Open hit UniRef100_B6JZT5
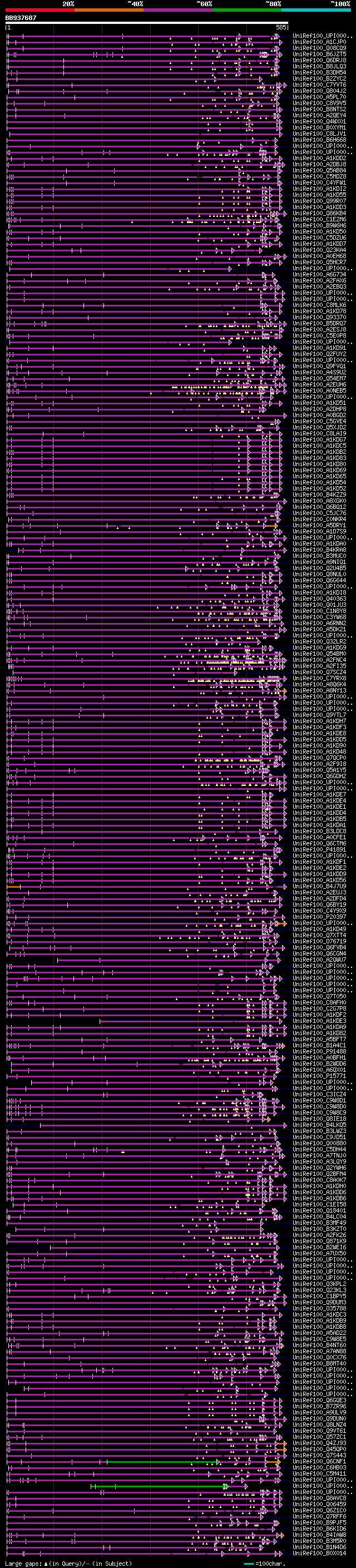 pos(319,54)
